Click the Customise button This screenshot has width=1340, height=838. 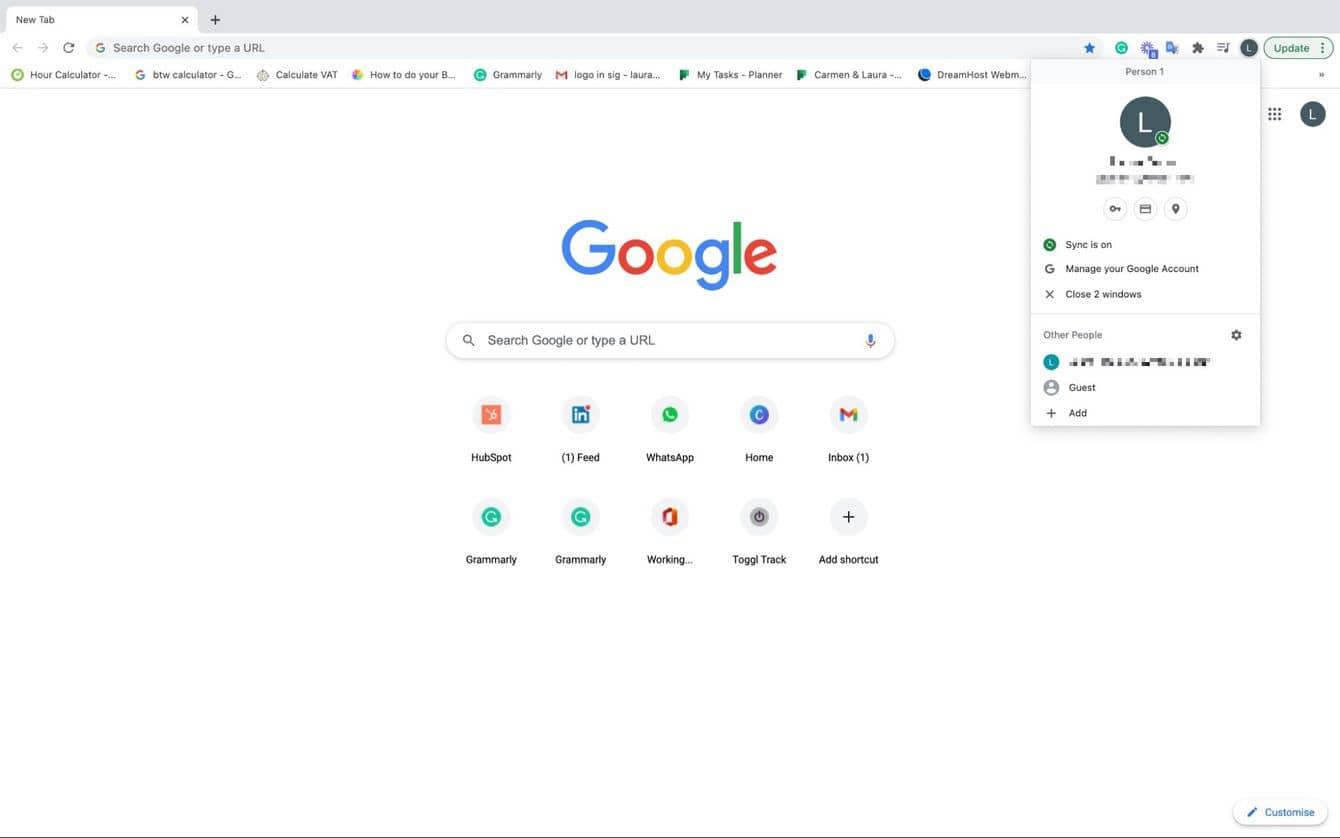(1280, 812)
